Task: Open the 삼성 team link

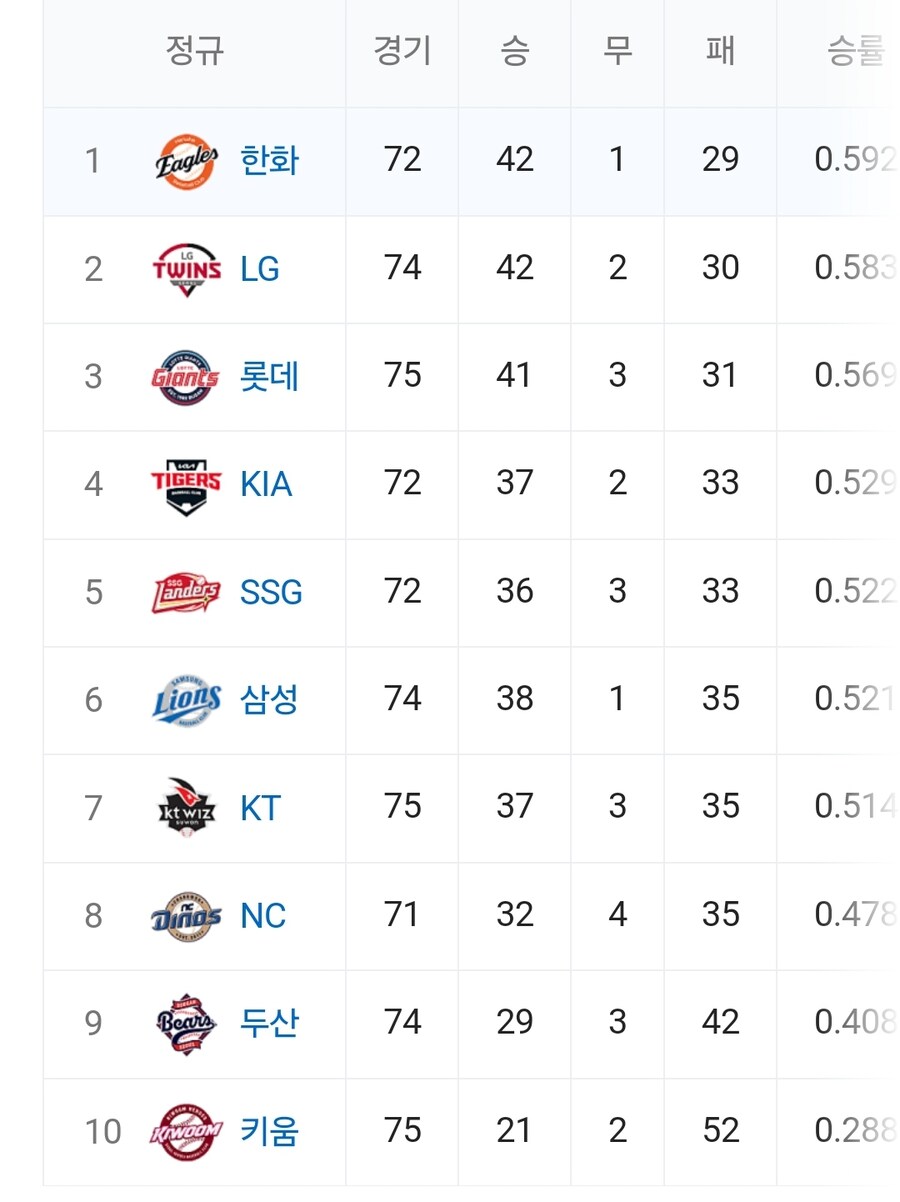Action: click(269, 700)
